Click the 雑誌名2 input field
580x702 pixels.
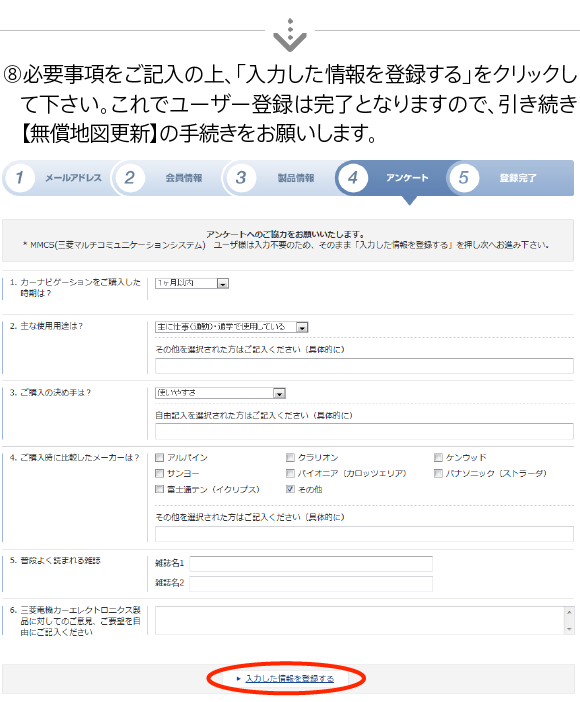[x=311, y=584]
